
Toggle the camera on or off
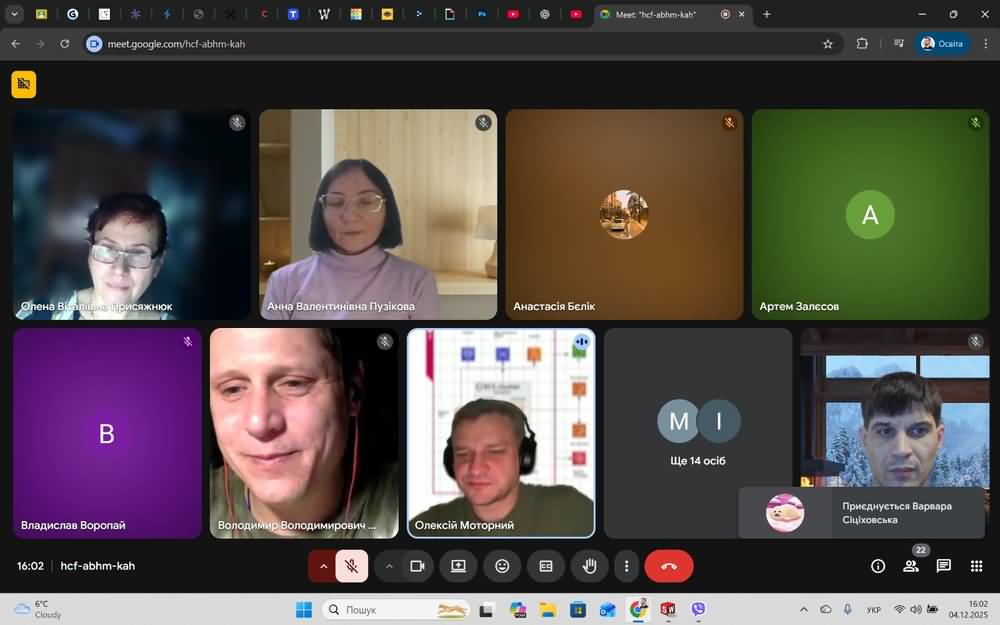tap(417, 566)
